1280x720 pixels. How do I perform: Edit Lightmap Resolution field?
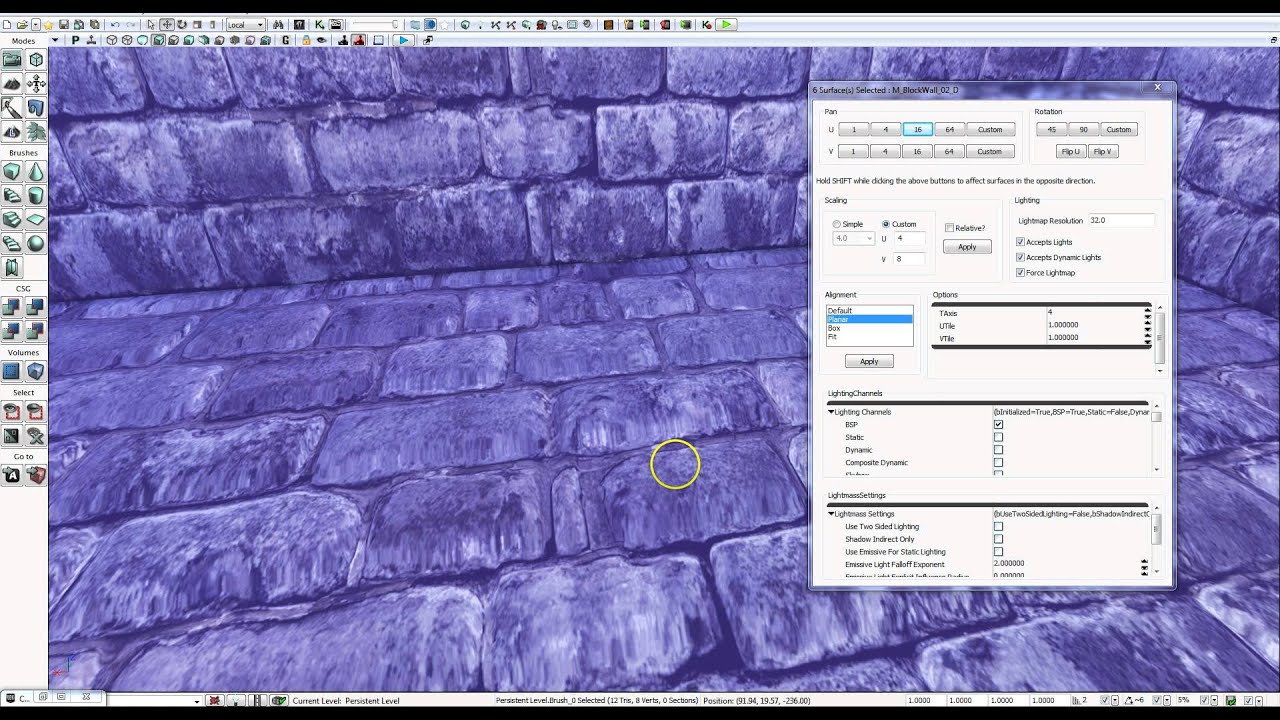[1121, 220]
